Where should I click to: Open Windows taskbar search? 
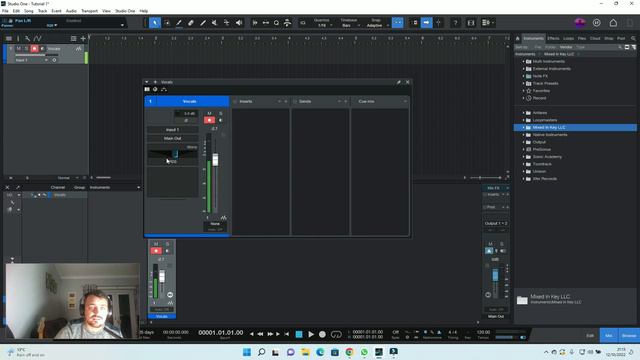coord(262,352)
